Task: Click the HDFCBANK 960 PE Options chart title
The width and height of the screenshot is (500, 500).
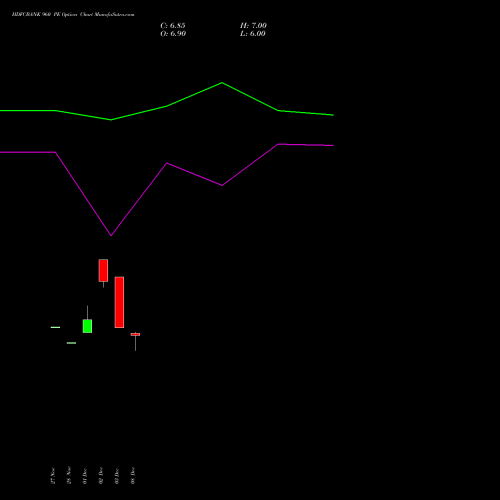Action: pos(73,15)
